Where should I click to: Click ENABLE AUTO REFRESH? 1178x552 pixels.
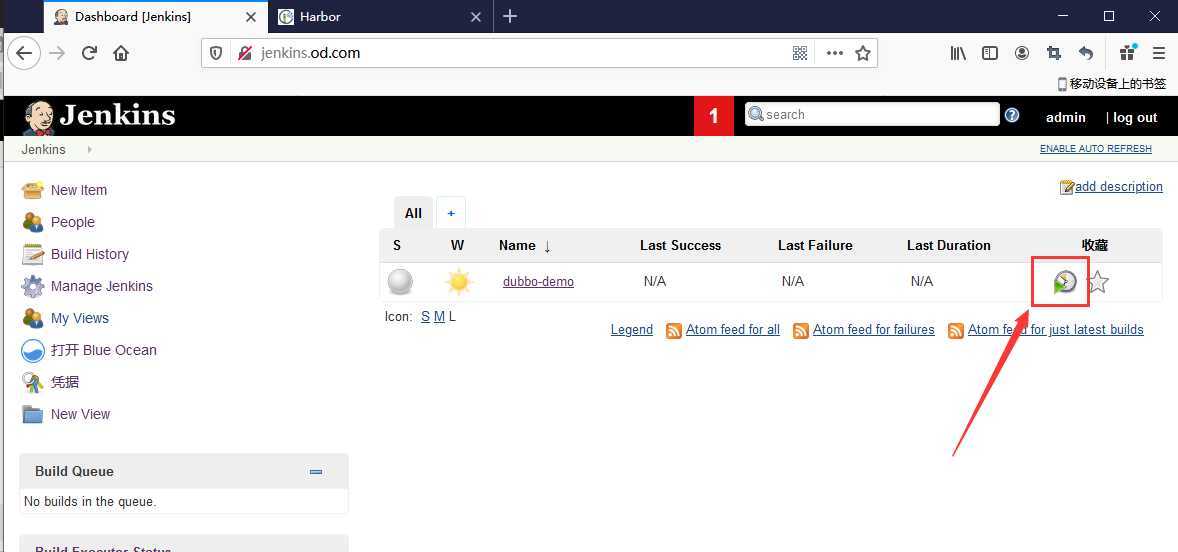pos(1095,149)
